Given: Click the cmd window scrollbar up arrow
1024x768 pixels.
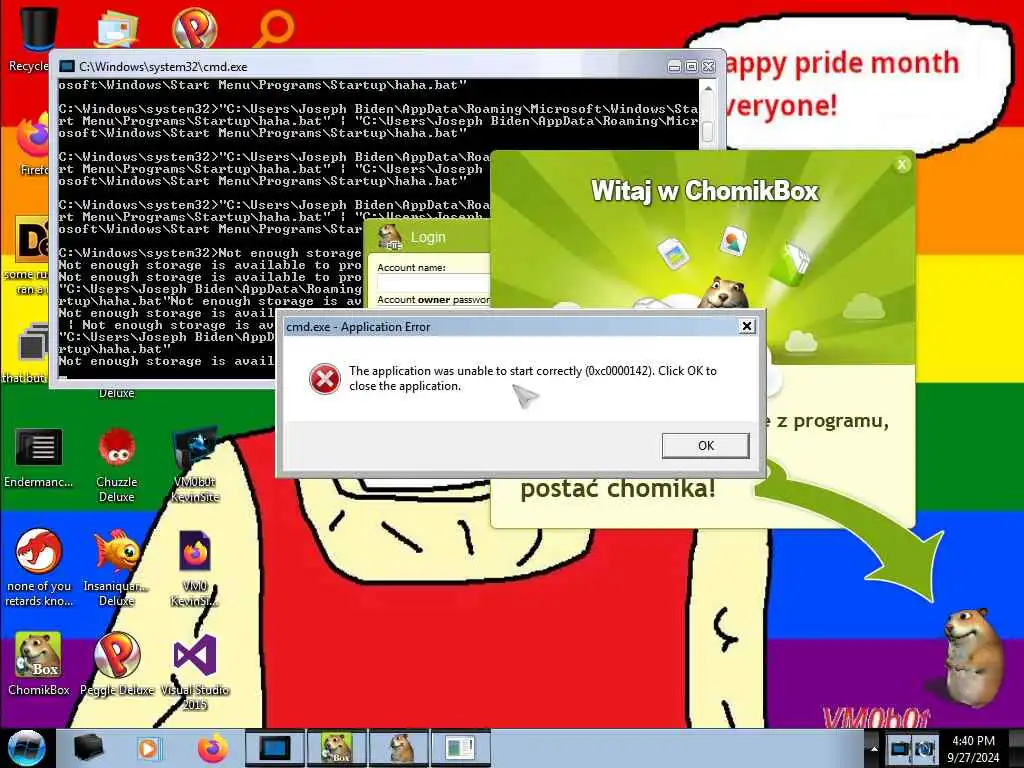Looking at the screenshot, I should coord(707,88).
